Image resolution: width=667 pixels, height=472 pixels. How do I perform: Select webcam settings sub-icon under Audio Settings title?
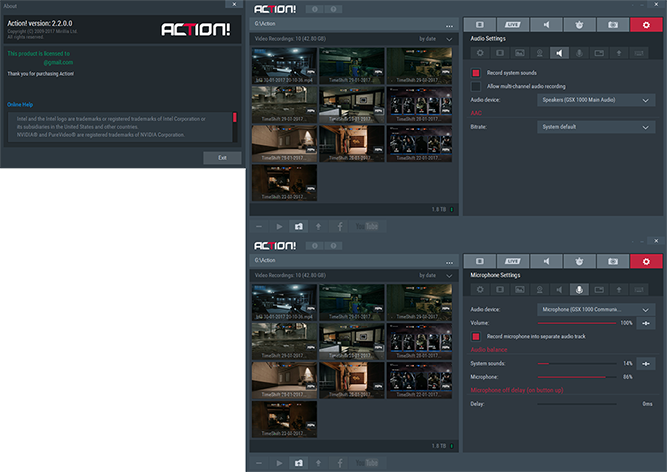(539, 53)
